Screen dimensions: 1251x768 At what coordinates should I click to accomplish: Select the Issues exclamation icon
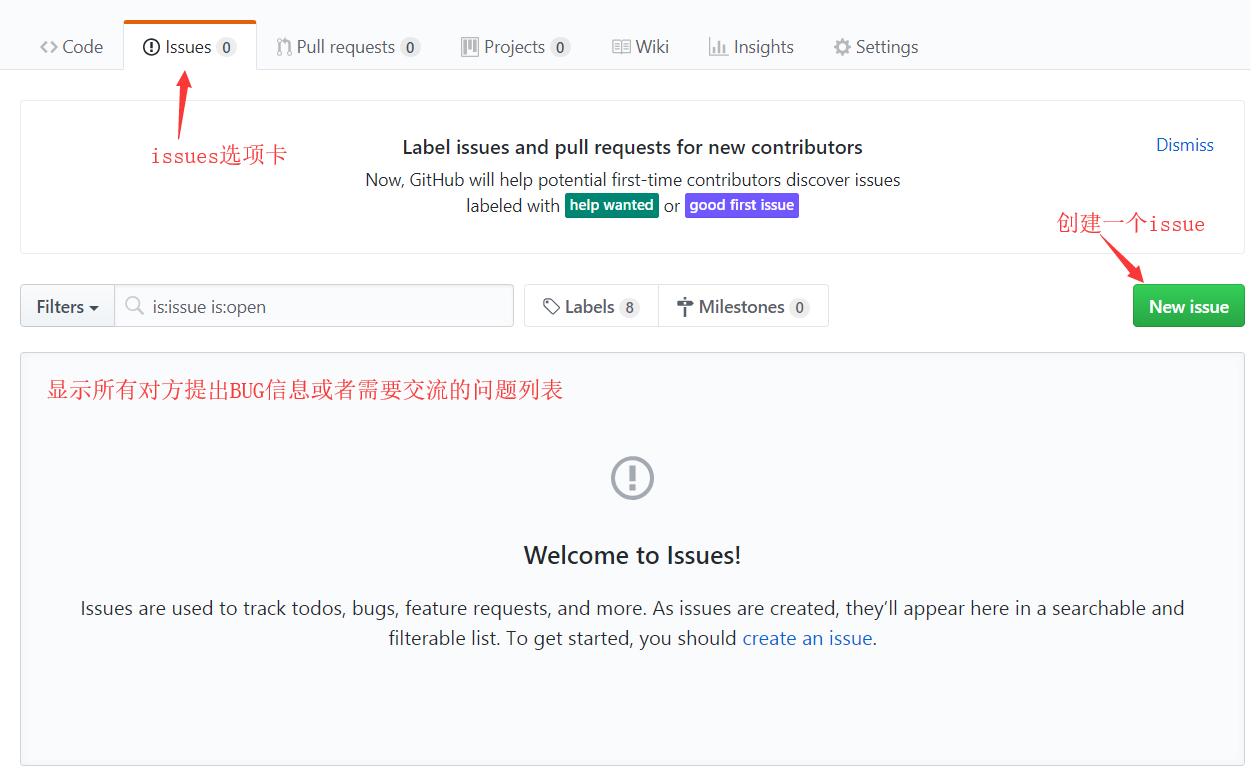point(150,45)
